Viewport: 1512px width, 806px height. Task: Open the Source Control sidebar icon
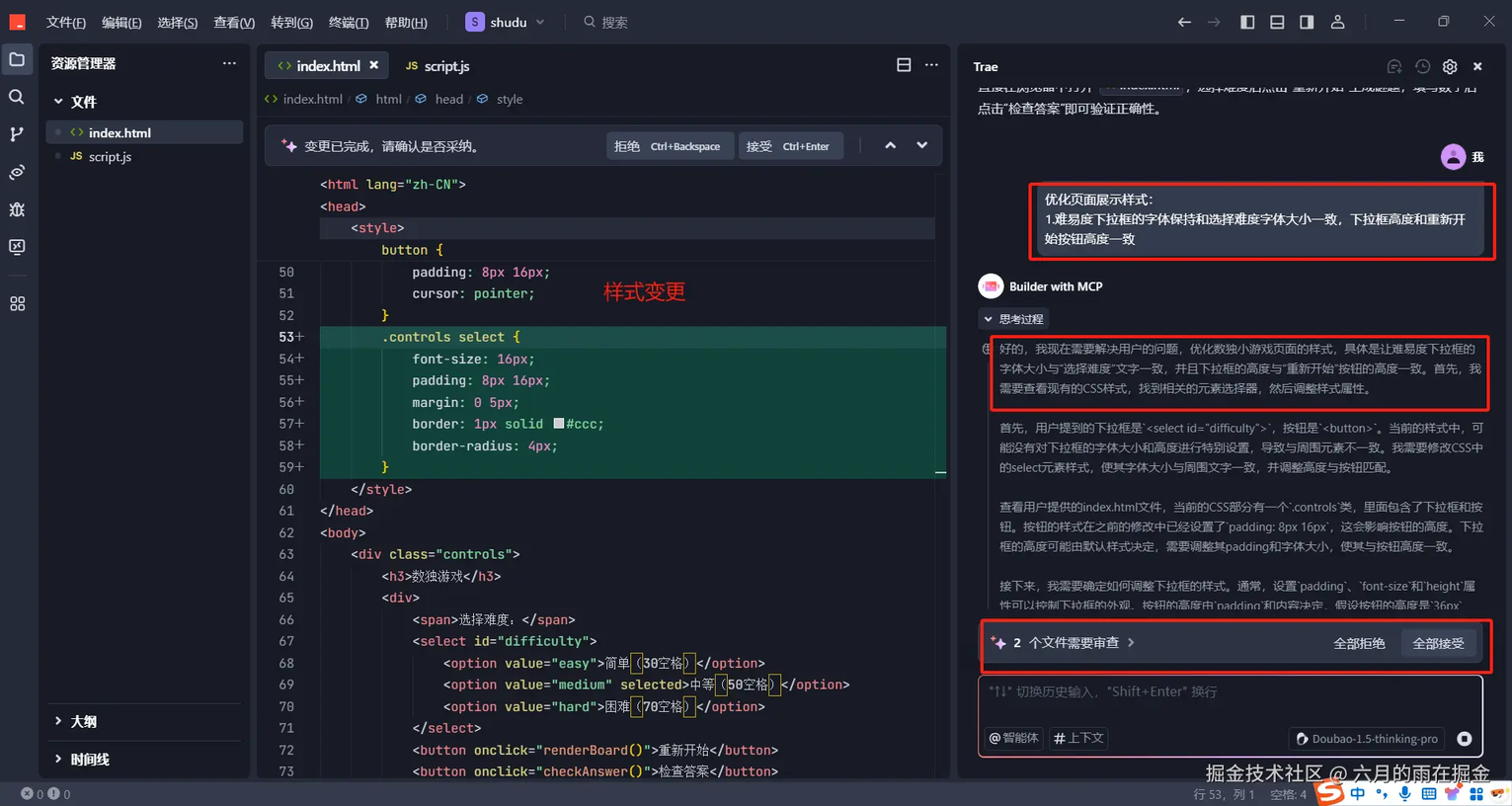click(x=17, y=134)
